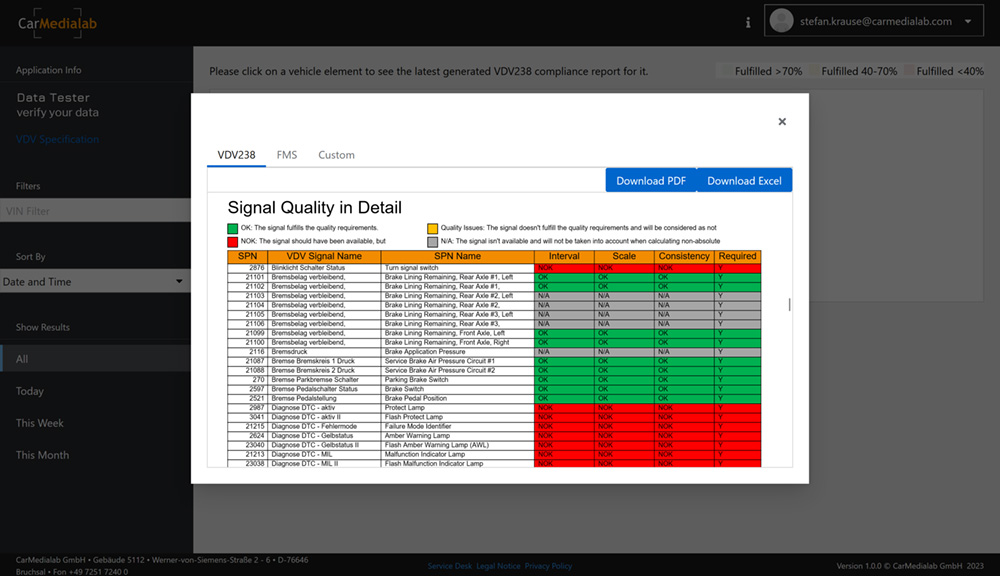Switch to the FMS tab

coord(287,155)
